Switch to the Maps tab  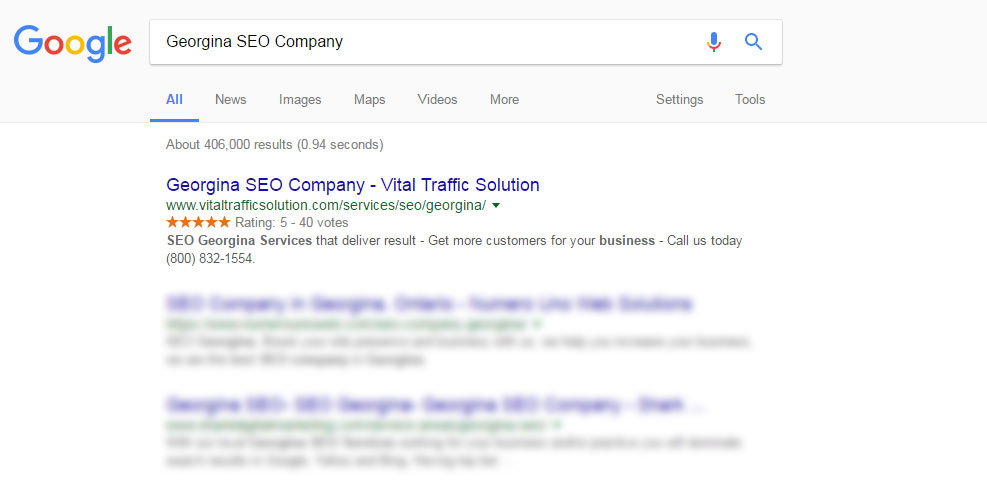(x=369, y=99)
